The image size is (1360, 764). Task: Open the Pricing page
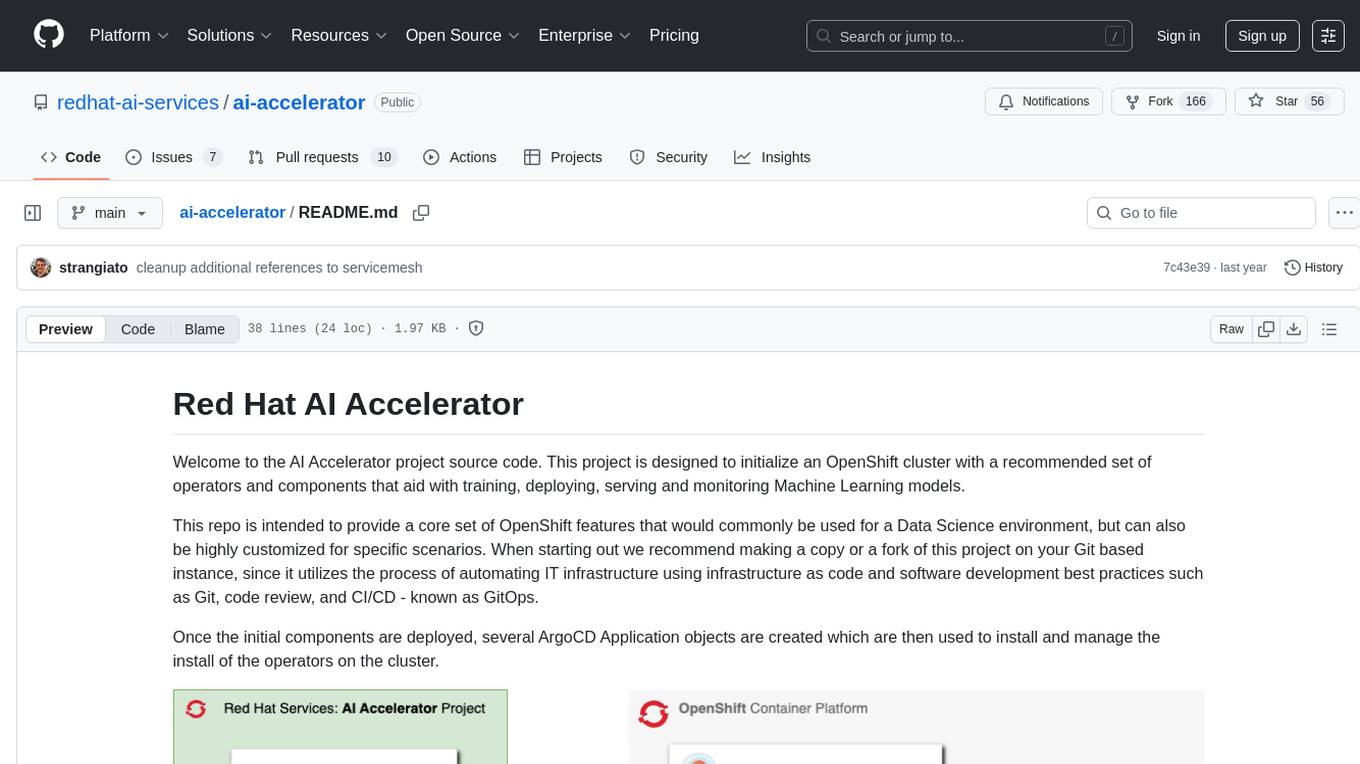674,35
